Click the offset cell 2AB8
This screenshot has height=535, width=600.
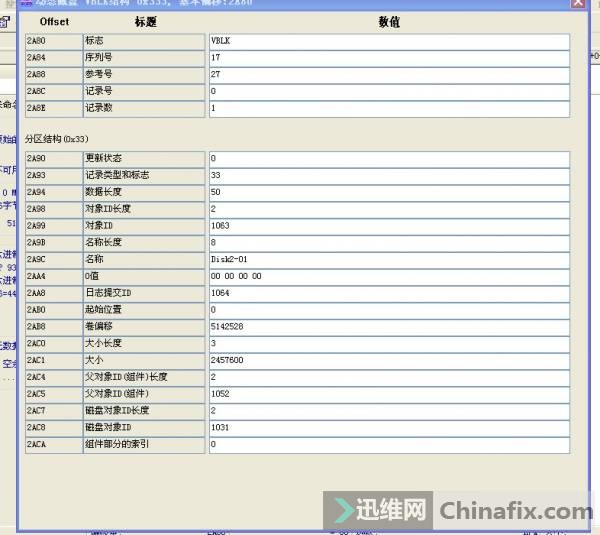pos(54,327)
